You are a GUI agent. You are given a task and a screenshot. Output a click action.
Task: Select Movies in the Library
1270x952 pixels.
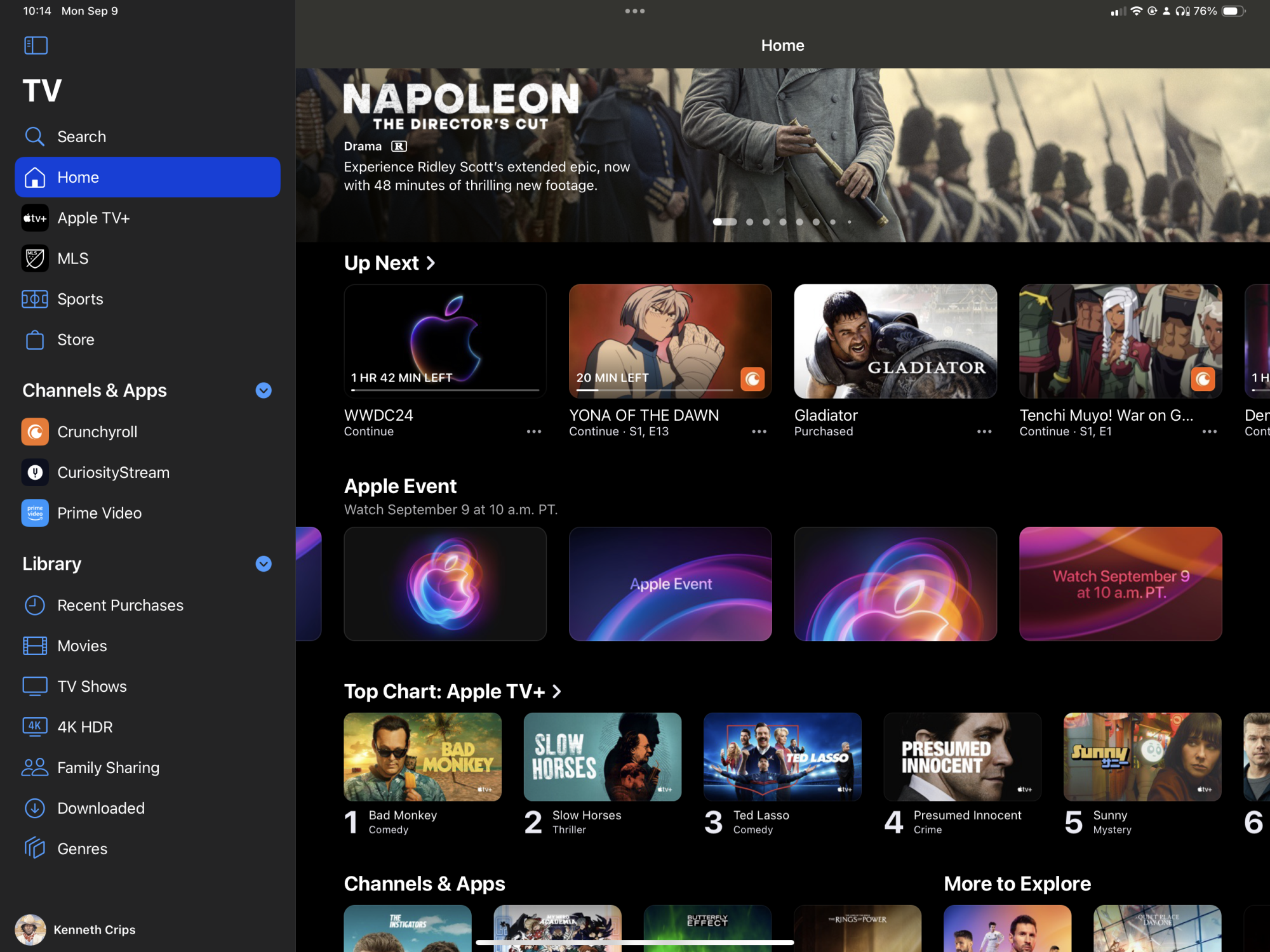pos(147,645)
